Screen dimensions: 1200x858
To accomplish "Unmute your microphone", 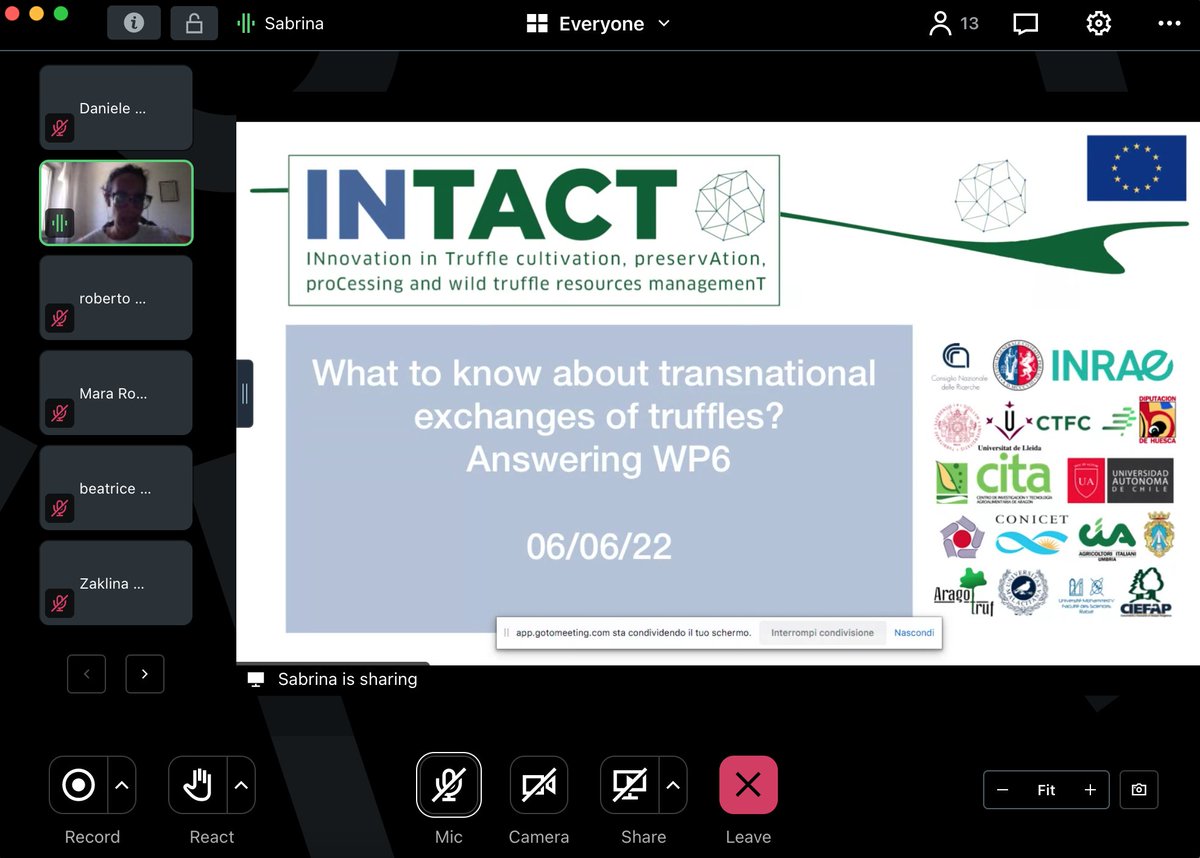I will 449,785.
